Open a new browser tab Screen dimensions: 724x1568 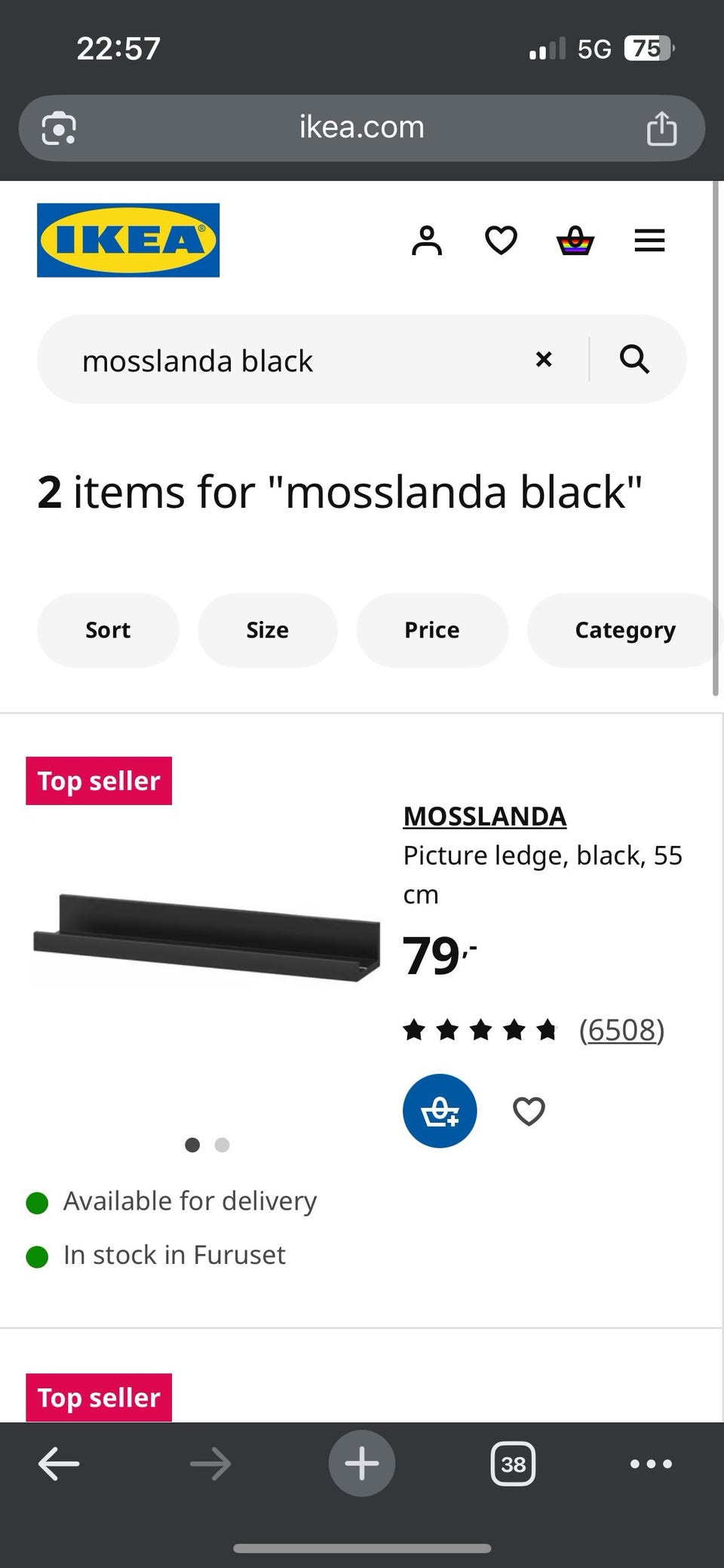pyautogui.click(x=362, y=1464)
